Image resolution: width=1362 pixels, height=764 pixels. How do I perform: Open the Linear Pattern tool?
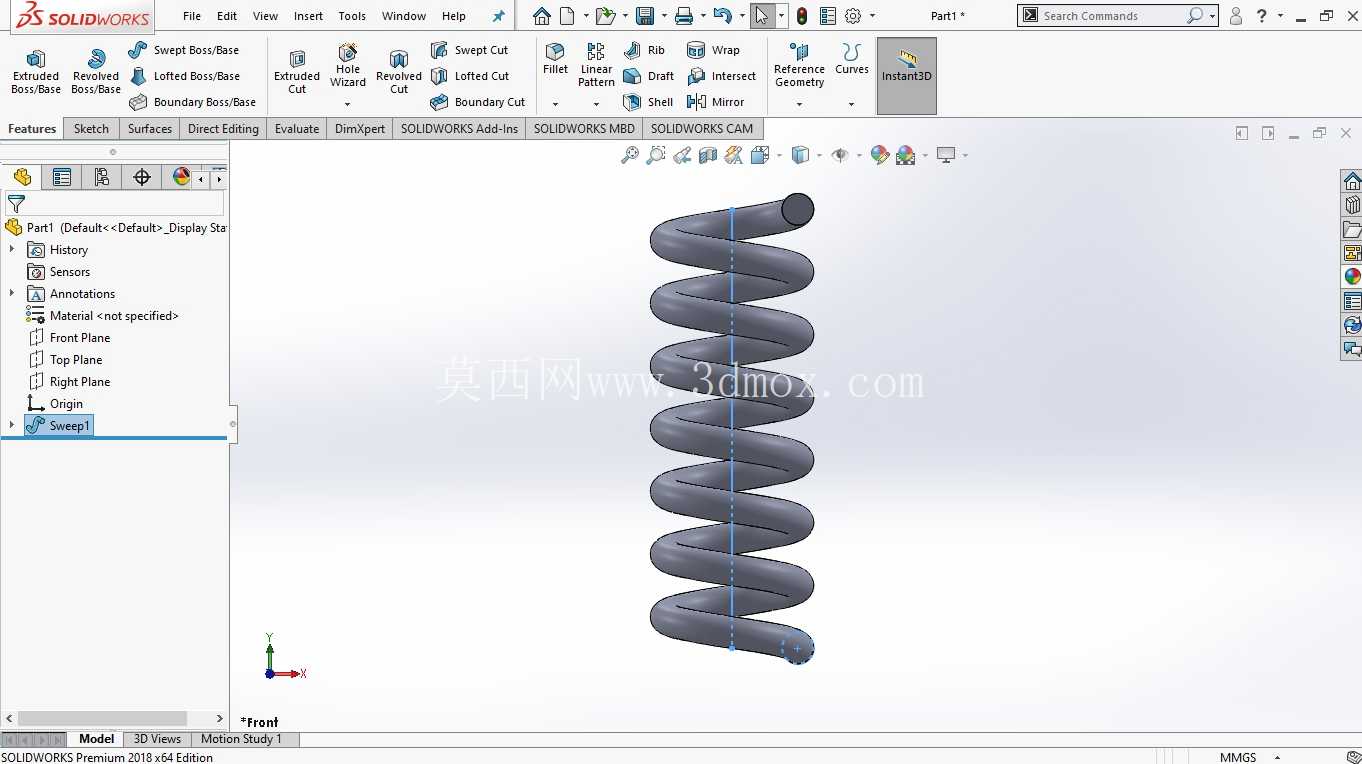click(x=596, y=66)
